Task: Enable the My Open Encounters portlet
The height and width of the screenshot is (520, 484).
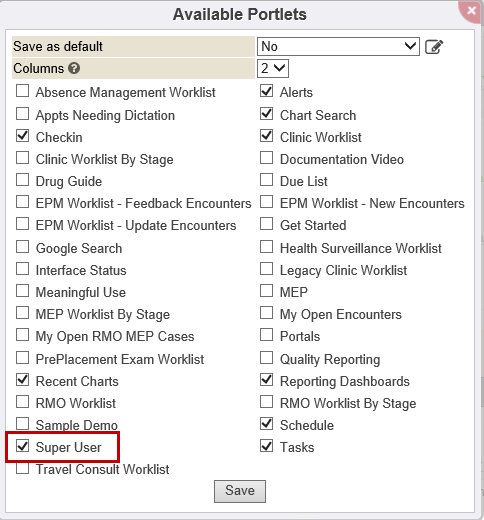Action: pos(266,313)
